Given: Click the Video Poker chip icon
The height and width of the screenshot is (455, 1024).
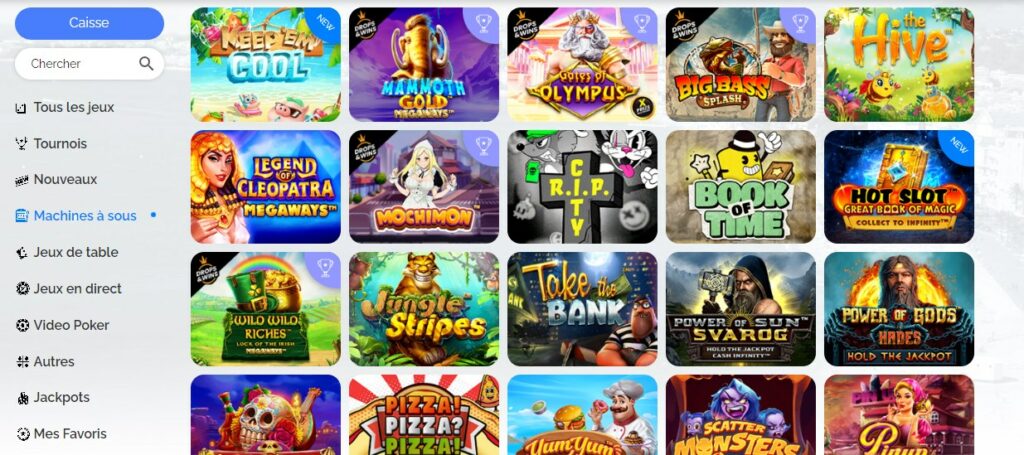Looking at the screenshot, I should pos(22,325).
